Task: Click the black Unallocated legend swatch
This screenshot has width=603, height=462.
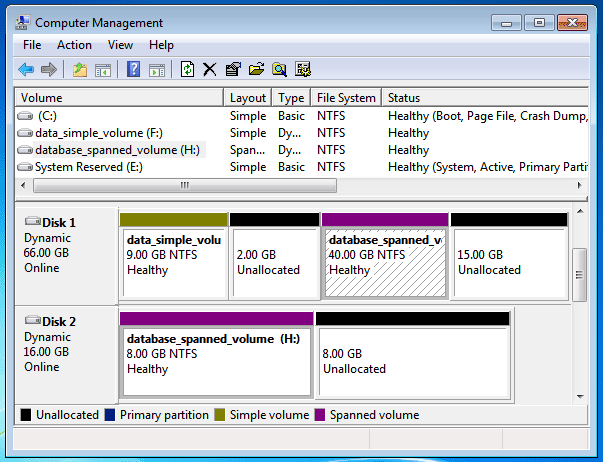Action: click(26, 415)
